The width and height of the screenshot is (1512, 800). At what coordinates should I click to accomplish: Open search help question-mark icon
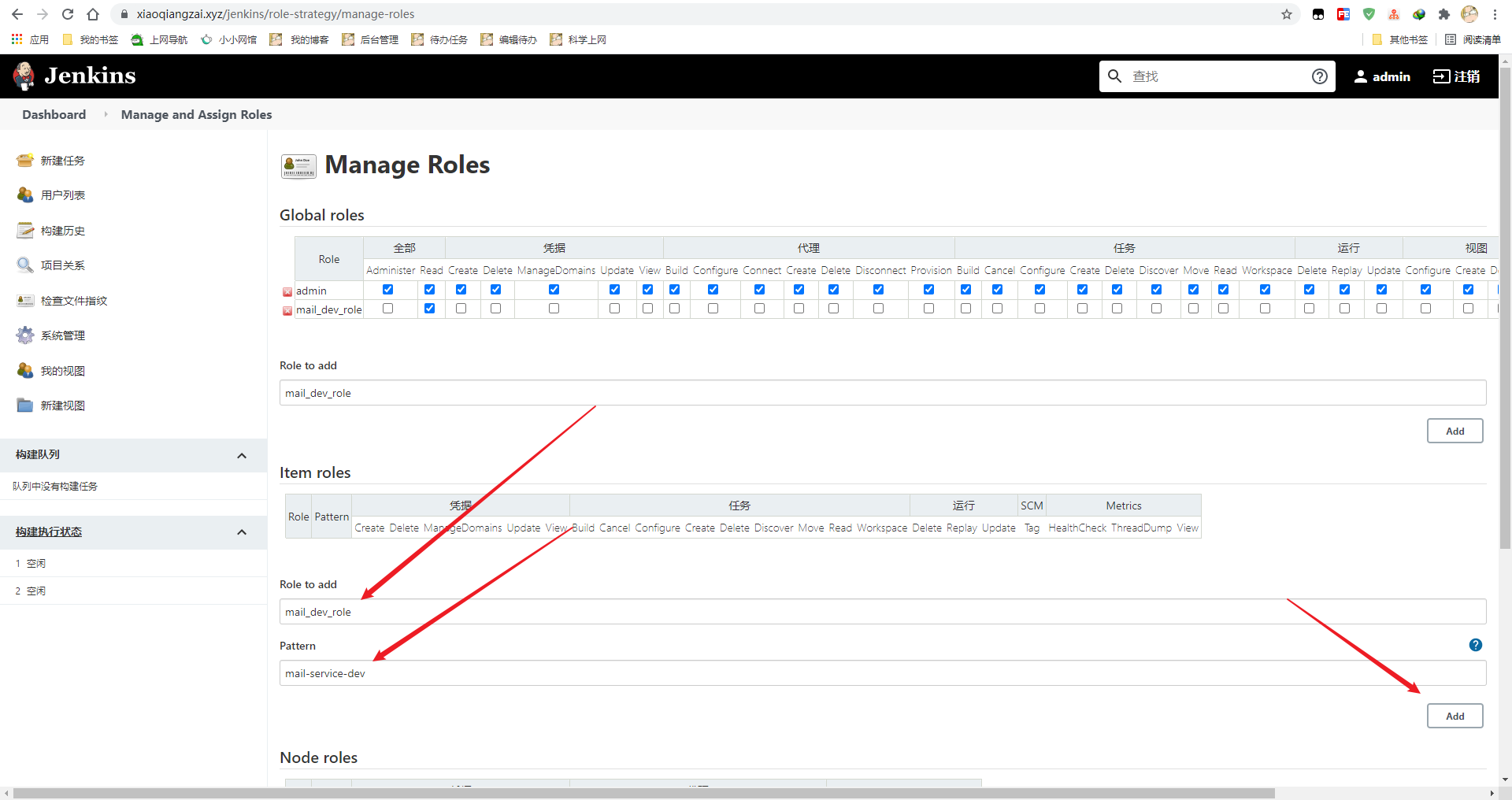coord(1319,76)
